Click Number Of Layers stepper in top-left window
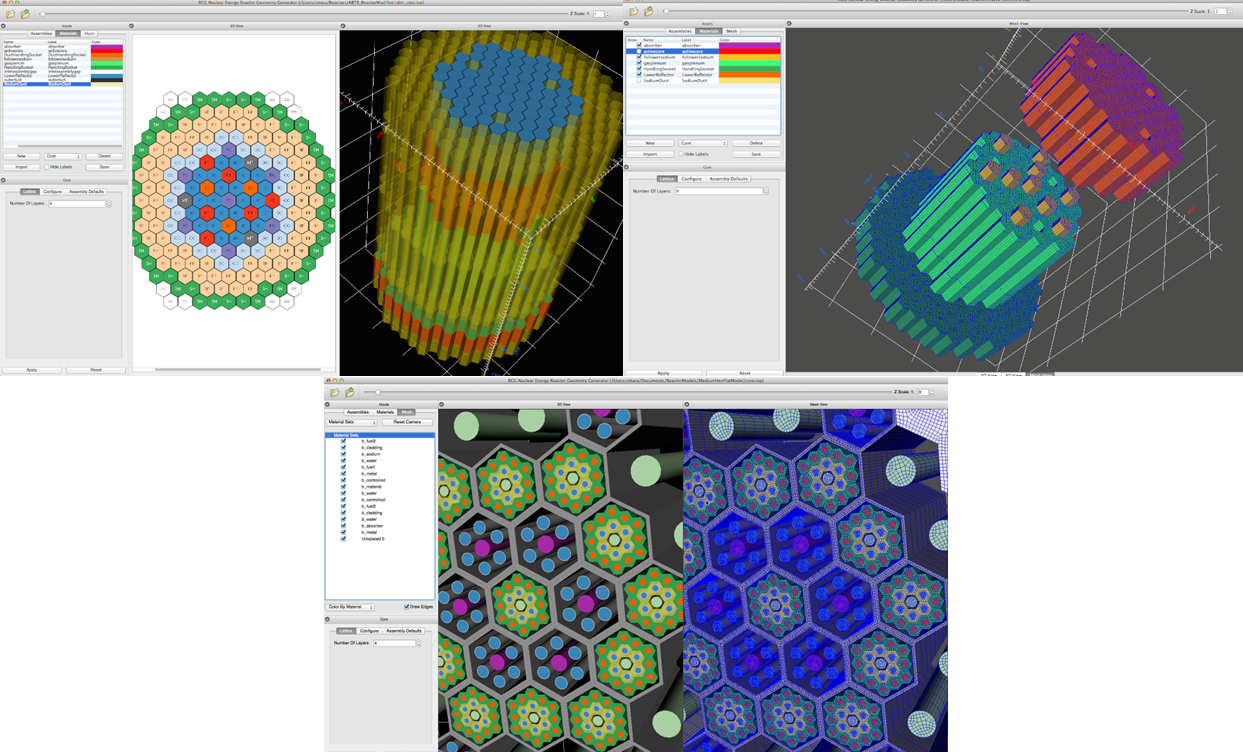 pyautogui.click(x=109, y=203)
